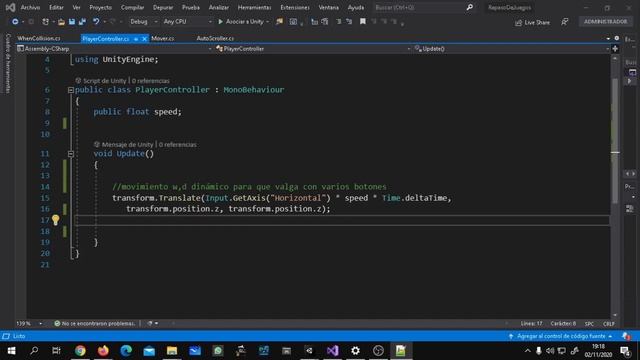Click the open file folder icon
The width and height of the screenshot is (640, 360).
coord(61,22)
